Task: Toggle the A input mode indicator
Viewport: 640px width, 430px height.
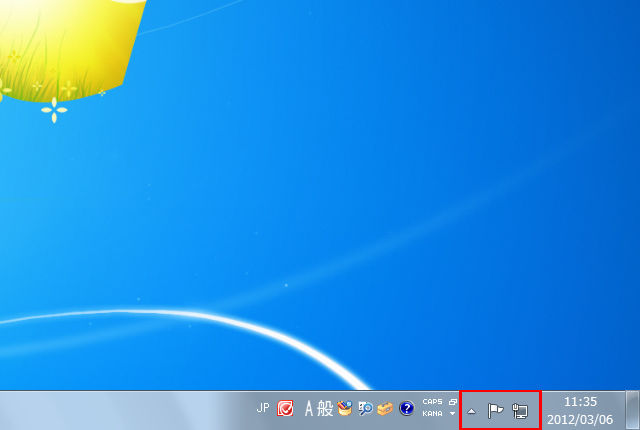Action: point(309,408)
